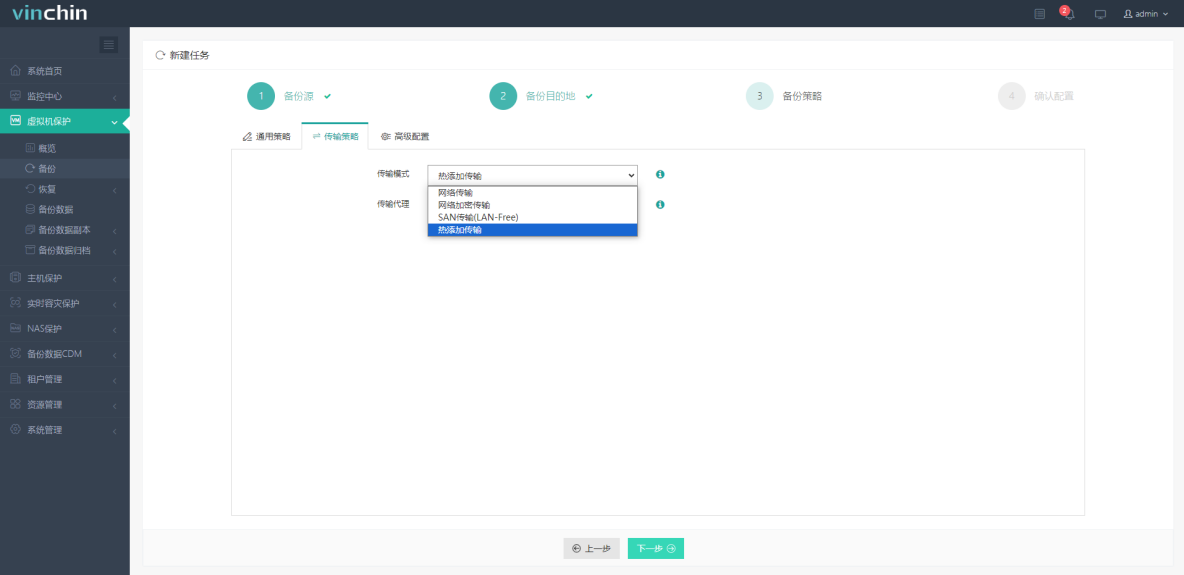This screenshot has height=575, width=1184.
Task: Click step 4 确认配置 circle
Action: tap(1012, 96)
